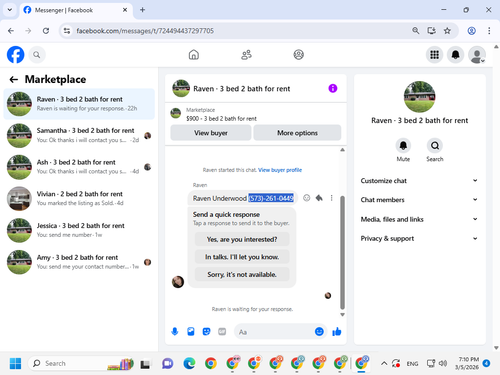Open the Friends icon in top bar
Screen dimensions: 500x375
246,54
